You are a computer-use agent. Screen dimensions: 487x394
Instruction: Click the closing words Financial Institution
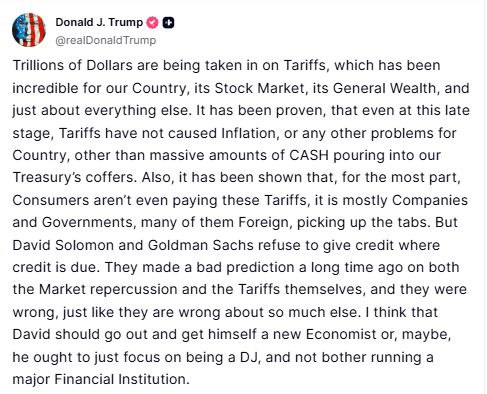pyautogui.click(x=121, y=379)
